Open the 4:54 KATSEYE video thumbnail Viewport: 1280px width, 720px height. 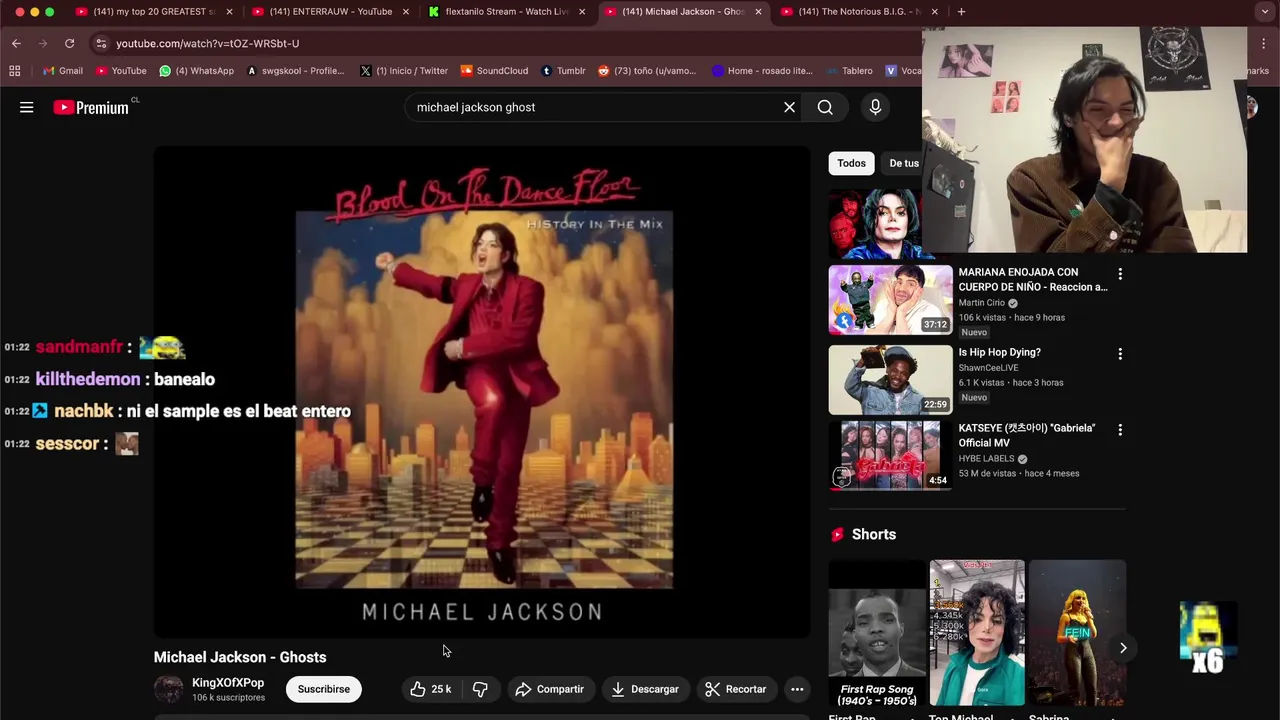[x=890, y=455]
